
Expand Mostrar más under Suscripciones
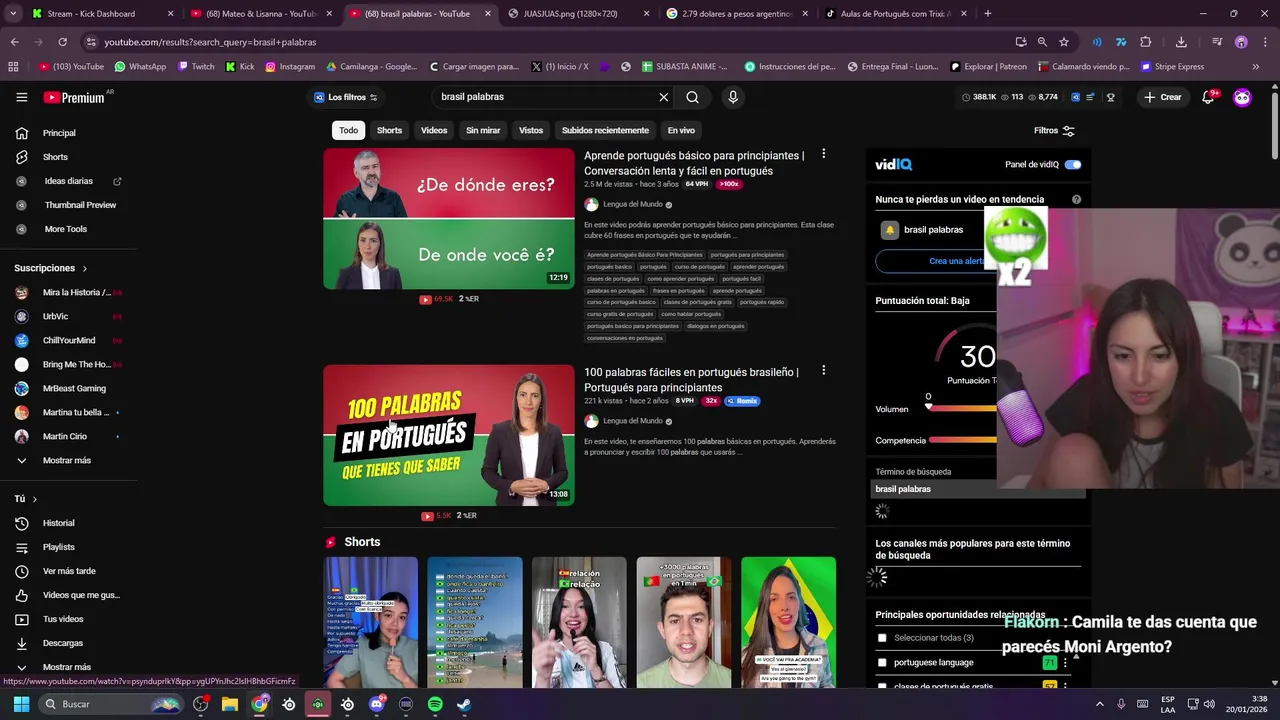tap(66, 460)
